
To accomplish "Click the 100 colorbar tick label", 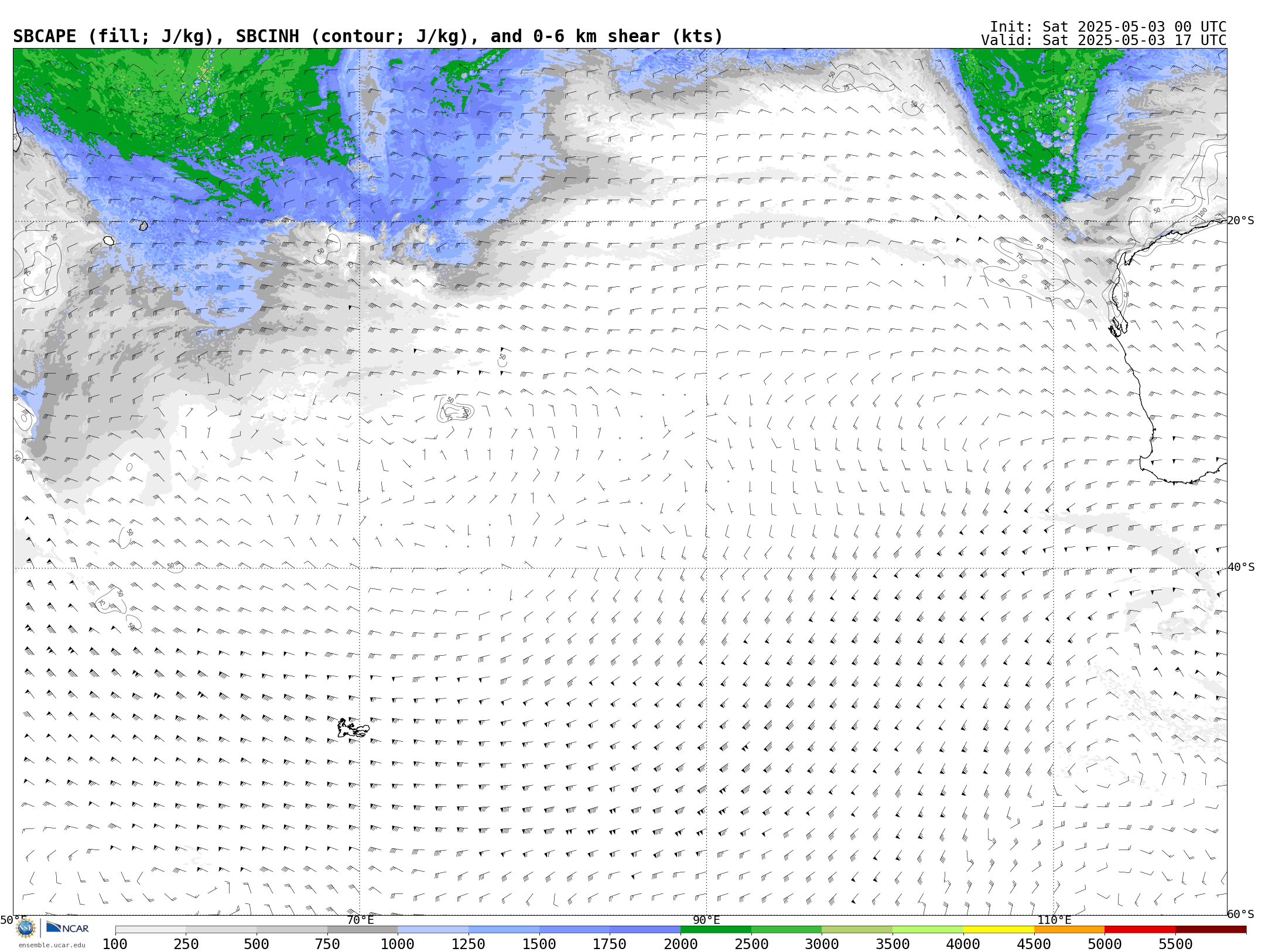I will (x=115, y=944).
